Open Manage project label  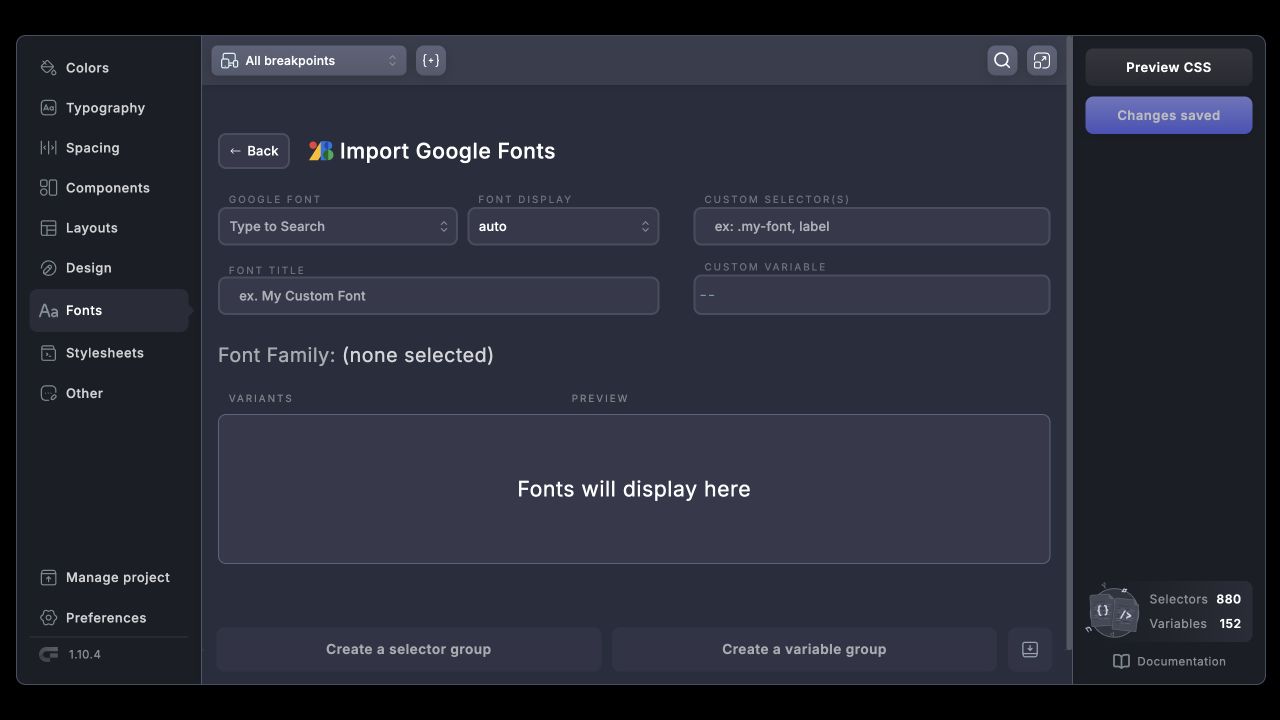(x=117, y=577)
